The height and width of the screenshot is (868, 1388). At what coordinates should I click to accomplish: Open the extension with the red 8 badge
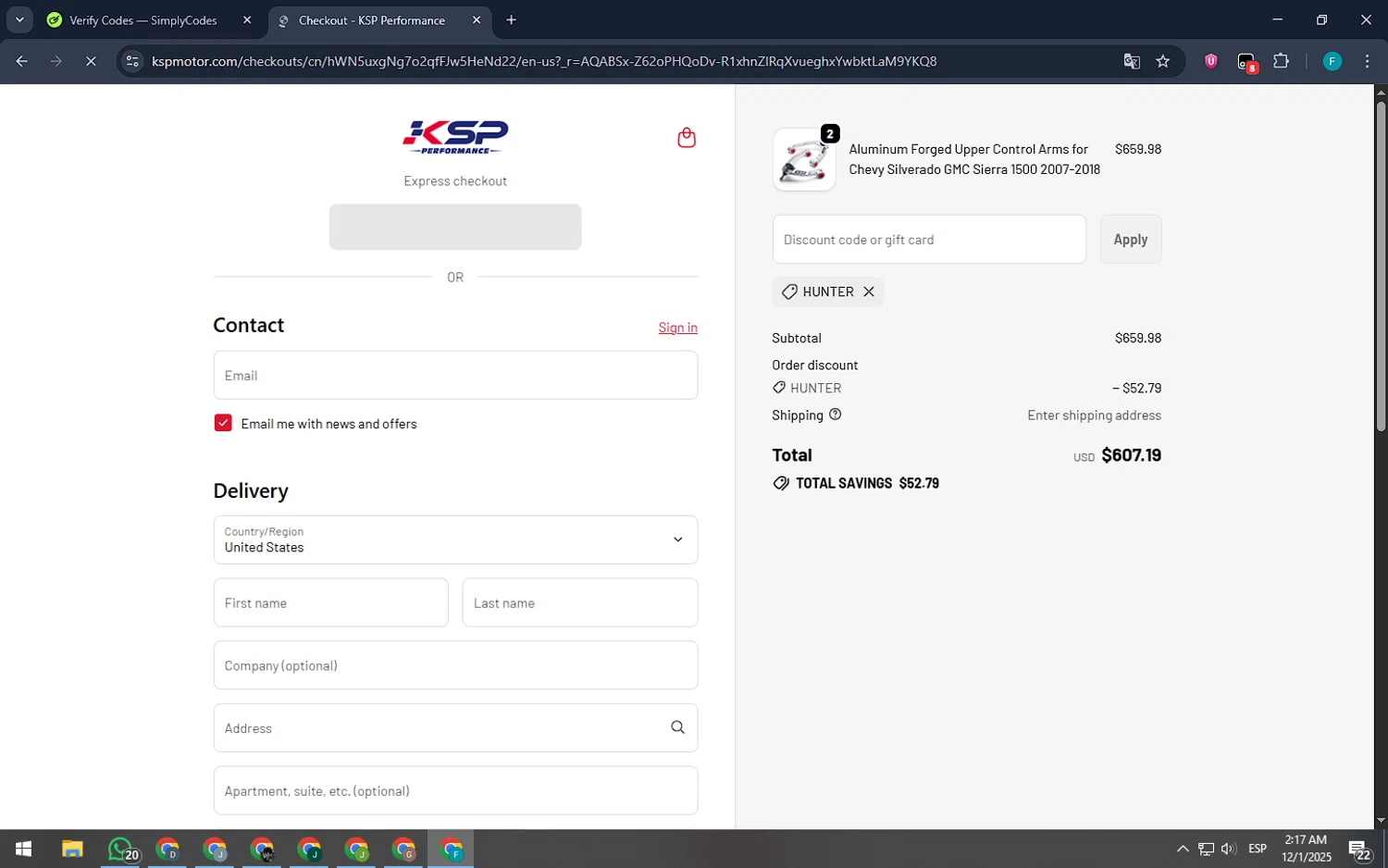click(x=1246, y=62)
